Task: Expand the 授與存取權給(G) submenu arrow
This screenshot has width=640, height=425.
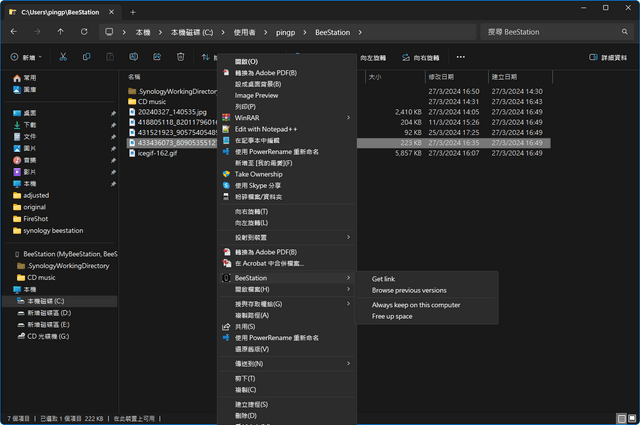Action: 349,304
